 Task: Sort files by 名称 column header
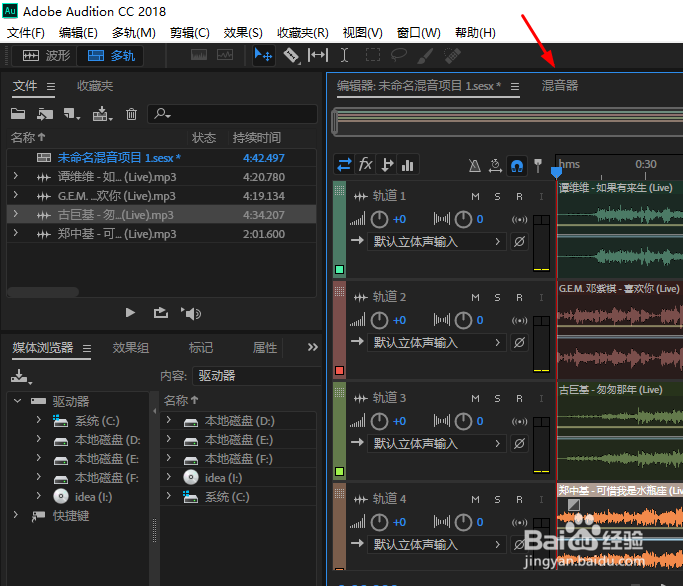pos(28,138)
